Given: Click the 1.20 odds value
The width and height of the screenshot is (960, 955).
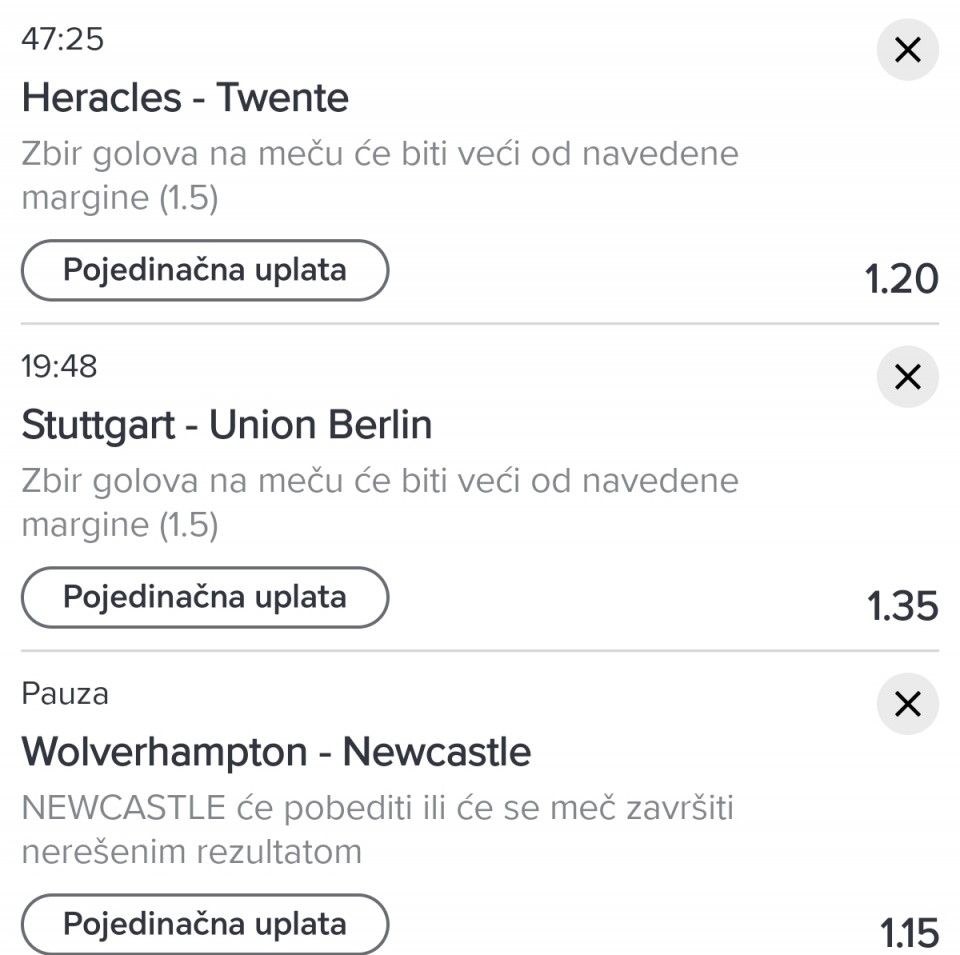Looking at the screenshot, I should pos(902,280).
